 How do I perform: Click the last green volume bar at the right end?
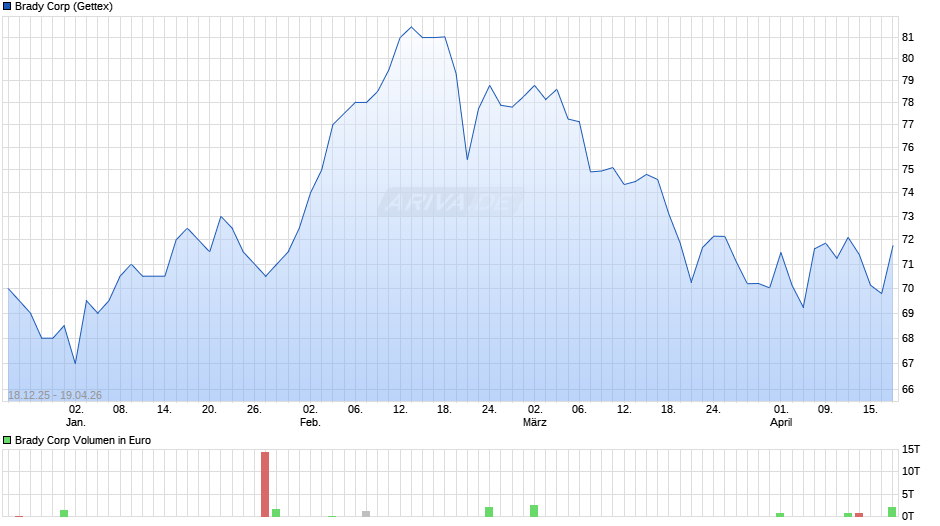point(892,512)
